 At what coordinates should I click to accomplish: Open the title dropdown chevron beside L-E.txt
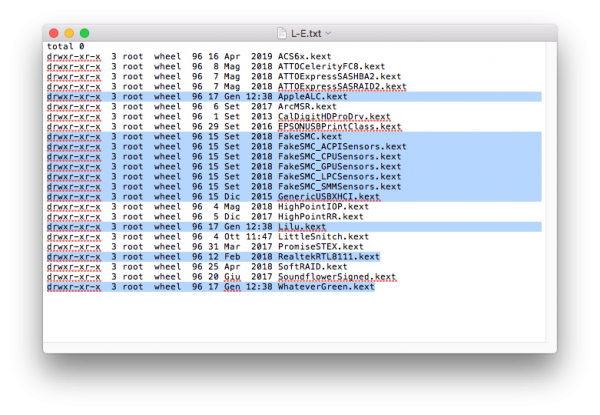[328, 34]
